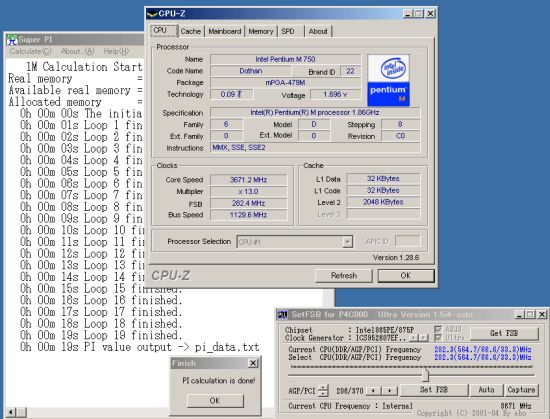Image resolution: width=550 pixels, height=419 pixels.
Task: Click the Core Speed value 3671.2 MHz
Action: pos(249,180)
